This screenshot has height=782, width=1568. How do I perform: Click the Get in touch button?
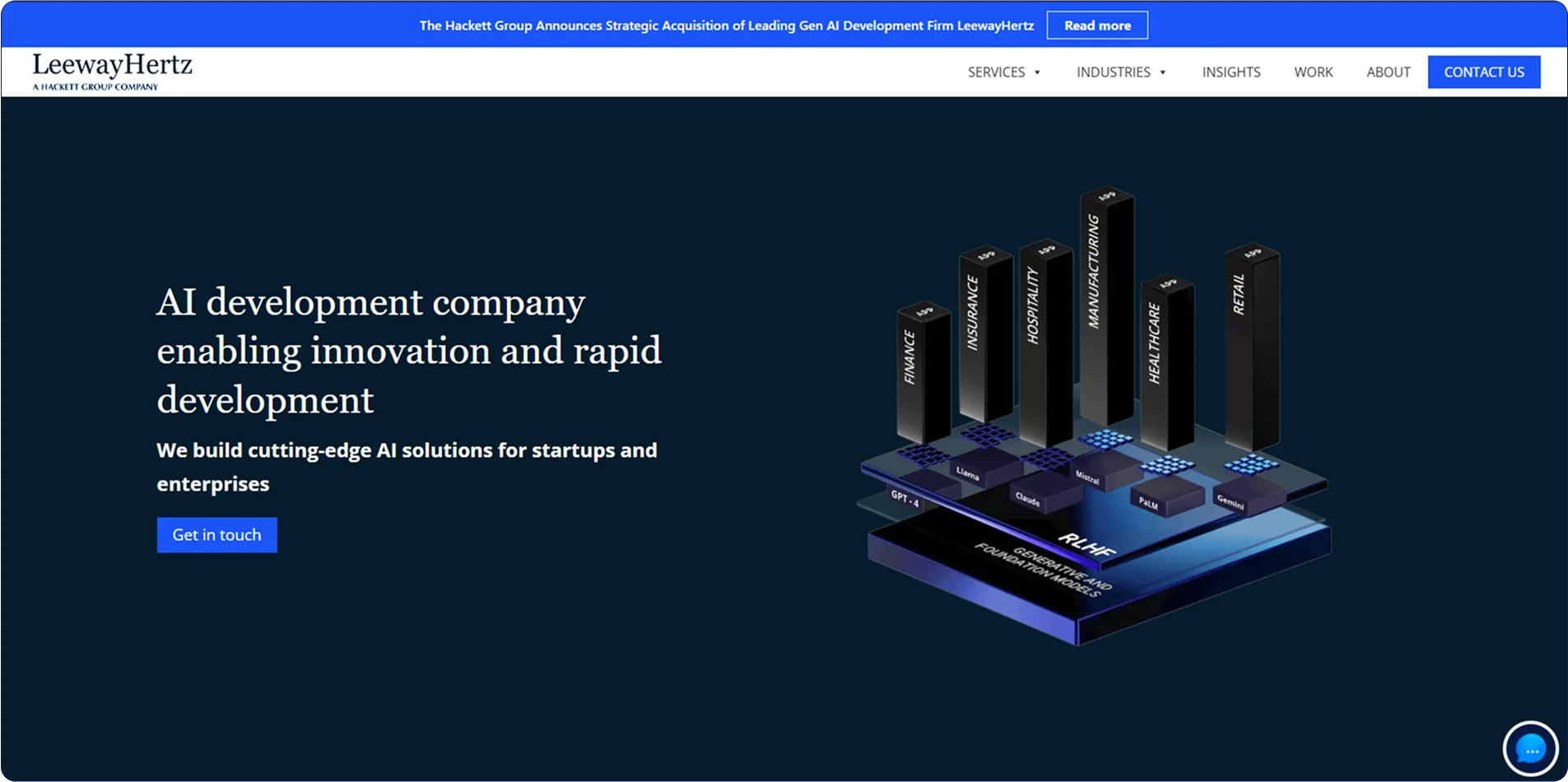(x=216, y=535)
